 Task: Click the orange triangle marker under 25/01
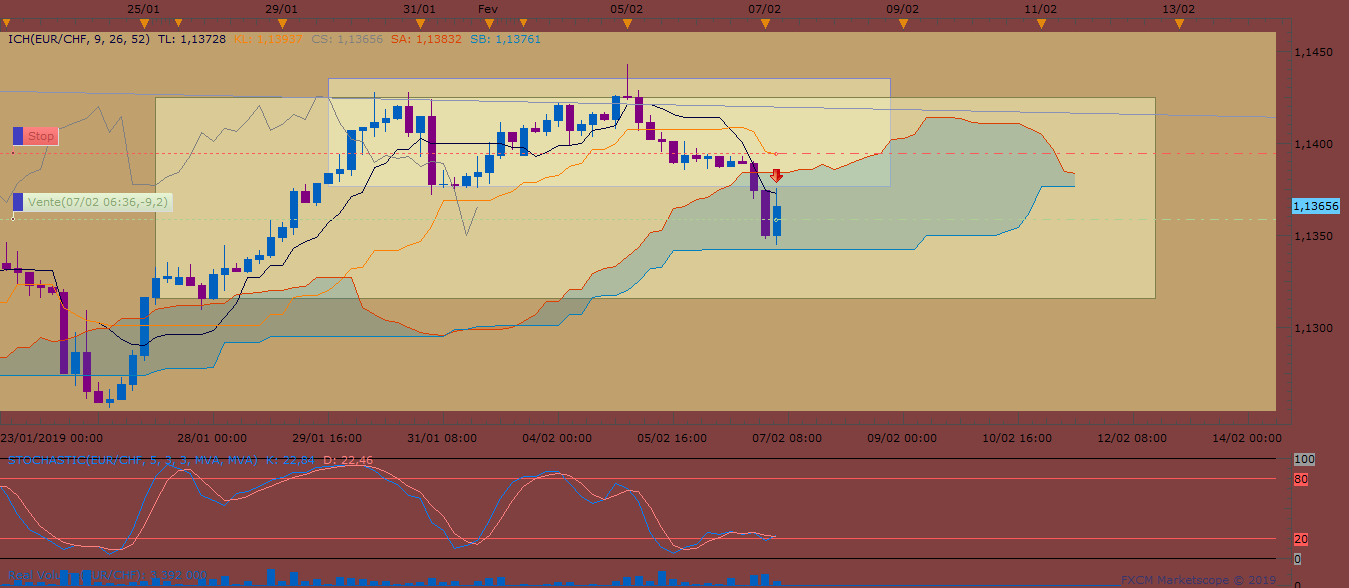point(145,23)
